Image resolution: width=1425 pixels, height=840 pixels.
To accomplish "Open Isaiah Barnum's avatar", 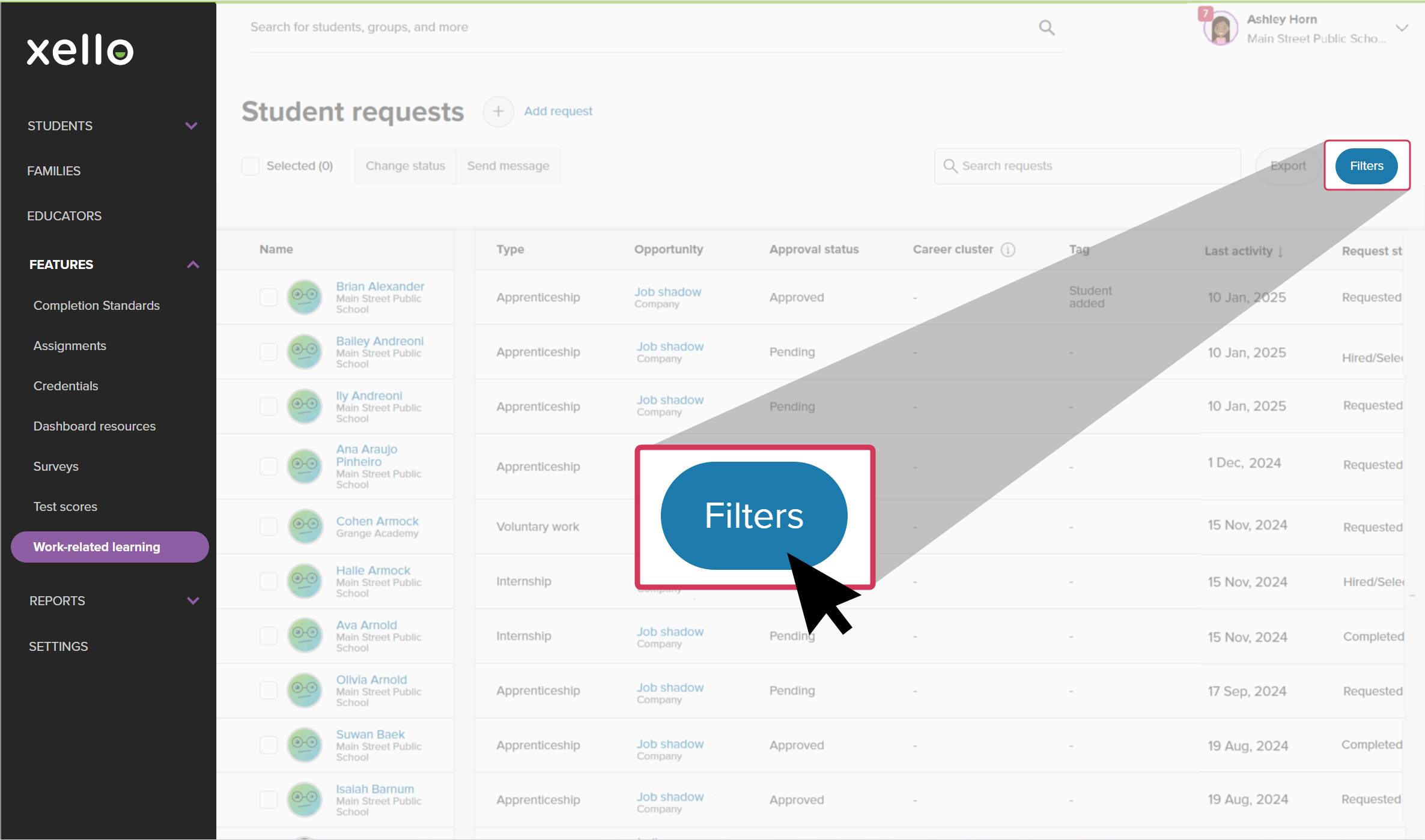I will [x=305, y=800].
